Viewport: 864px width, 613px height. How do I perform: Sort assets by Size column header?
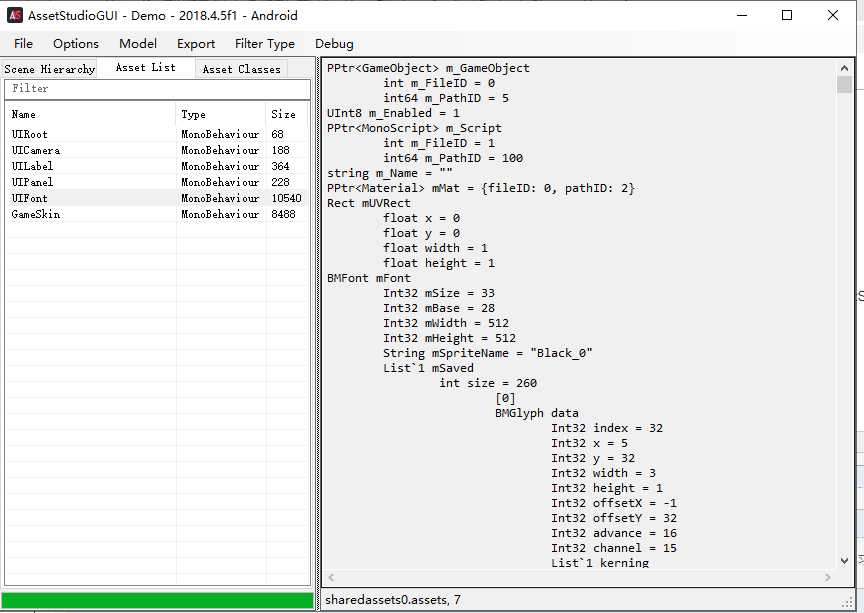point(288,115)
